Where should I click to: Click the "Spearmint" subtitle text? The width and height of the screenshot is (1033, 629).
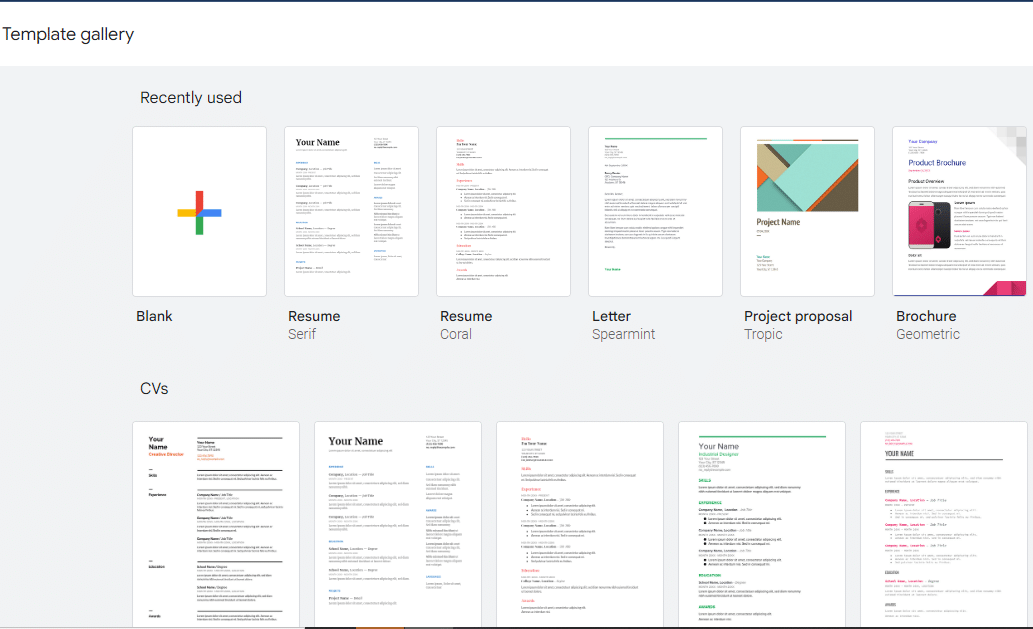tap(623, 334)
